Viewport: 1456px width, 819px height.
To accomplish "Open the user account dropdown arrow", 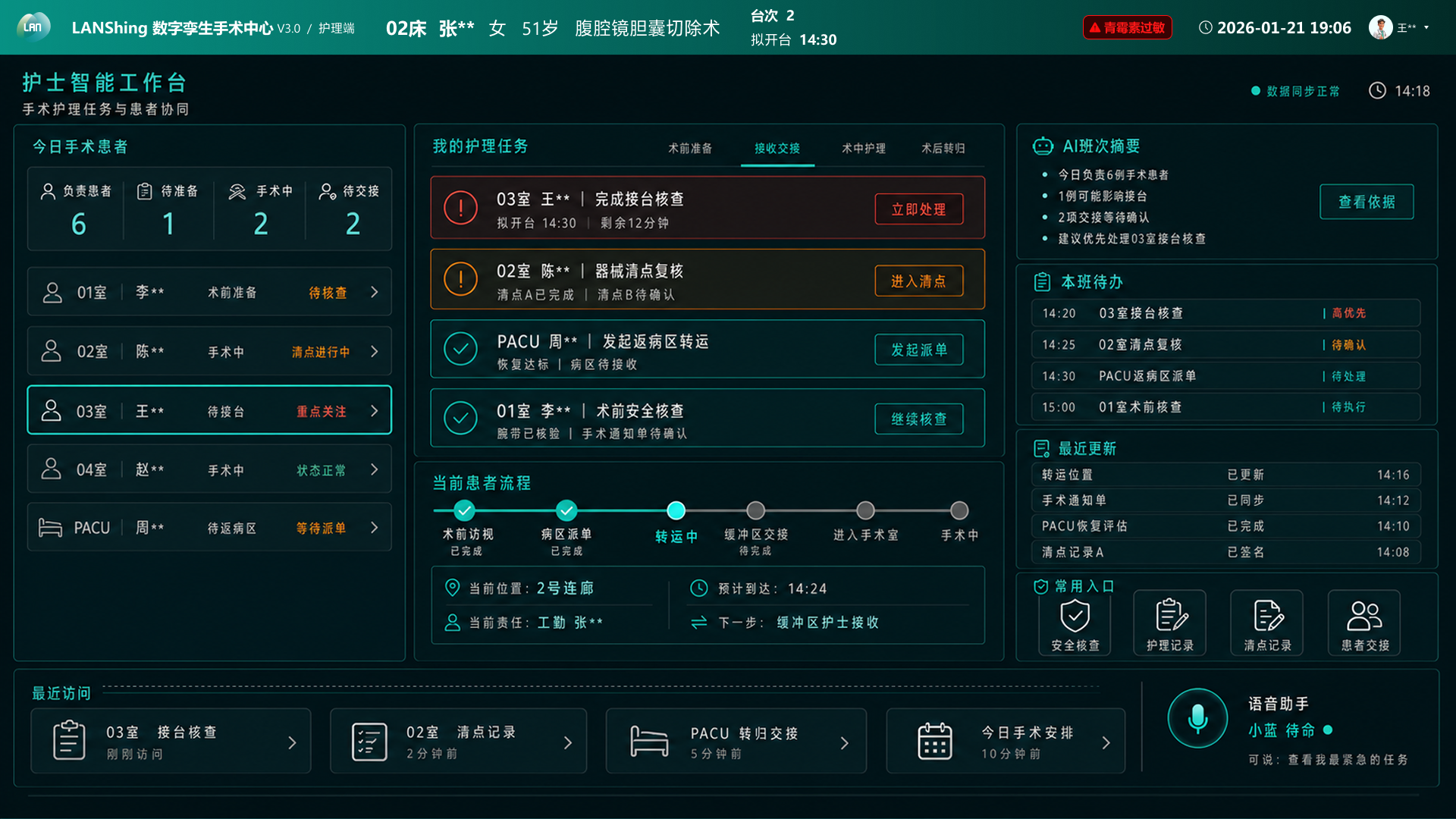I will 1426,27.
